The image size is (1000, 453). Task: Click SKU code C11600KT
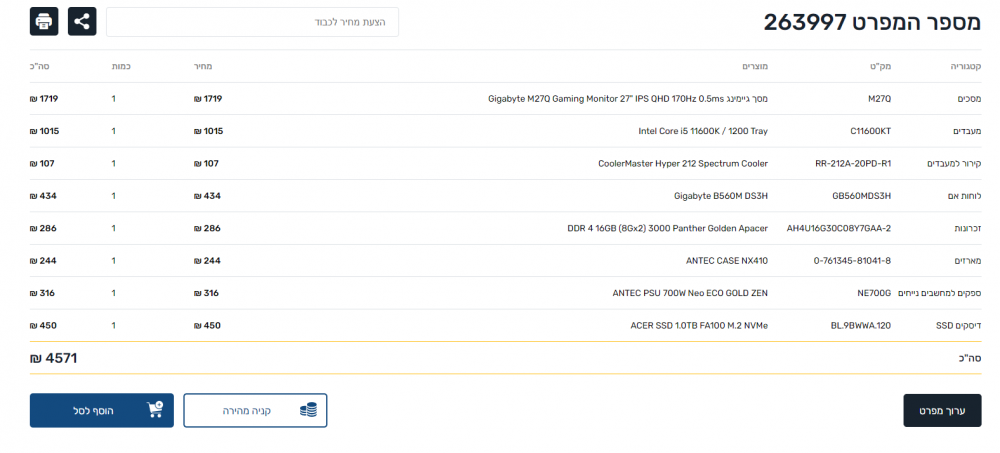point(871,131)
